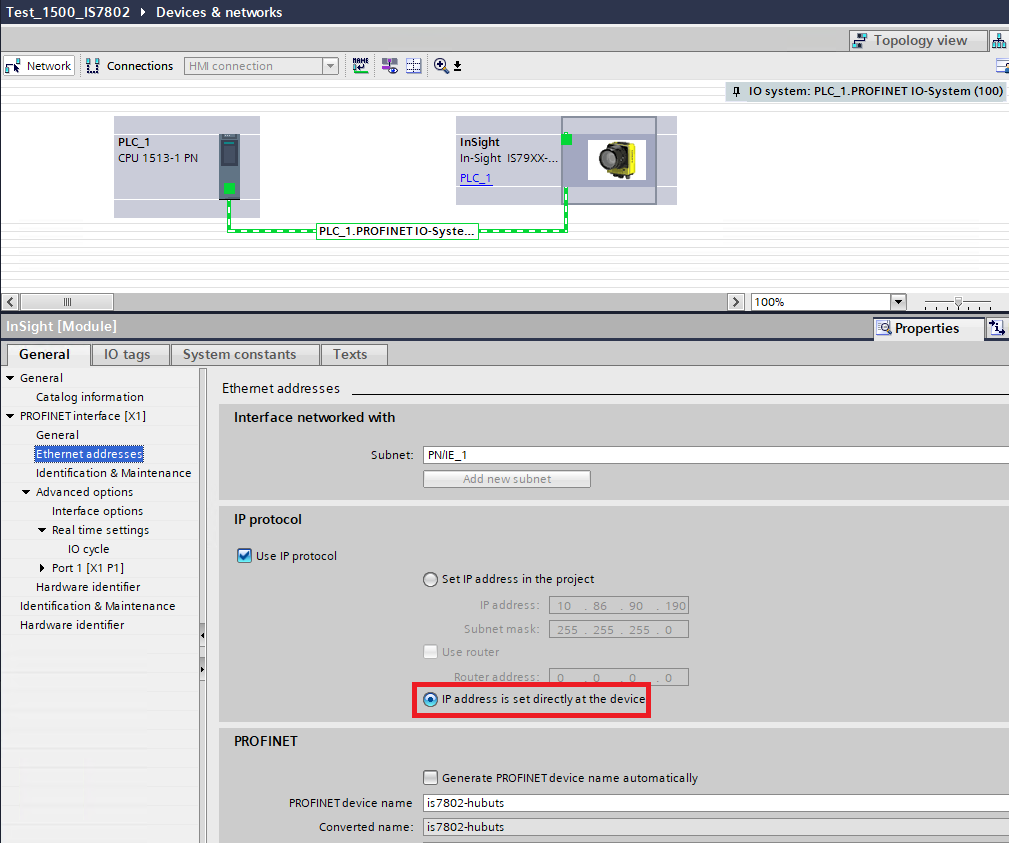Select the Ethernet addresses entry in the sidebar

point(88,453)
